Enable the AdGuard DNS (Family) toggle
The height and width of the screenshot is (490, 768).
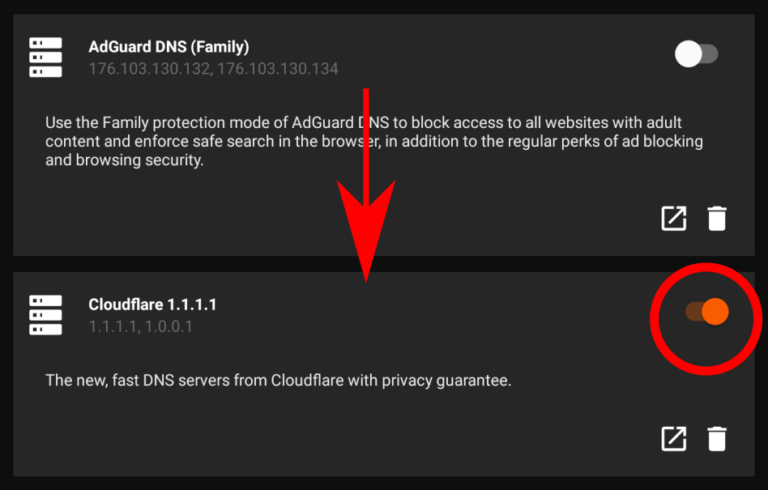[x=696, y=54]
